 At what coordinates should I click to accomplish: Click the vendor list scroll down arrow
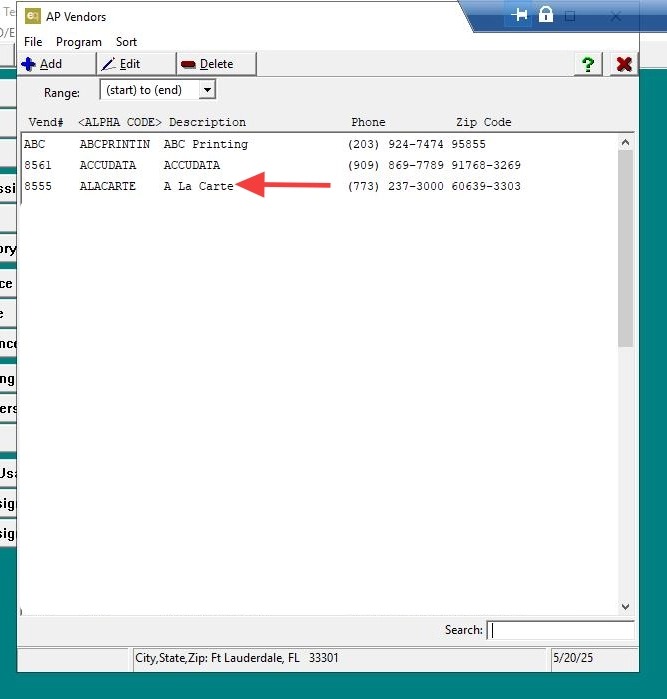coord(625,607)
